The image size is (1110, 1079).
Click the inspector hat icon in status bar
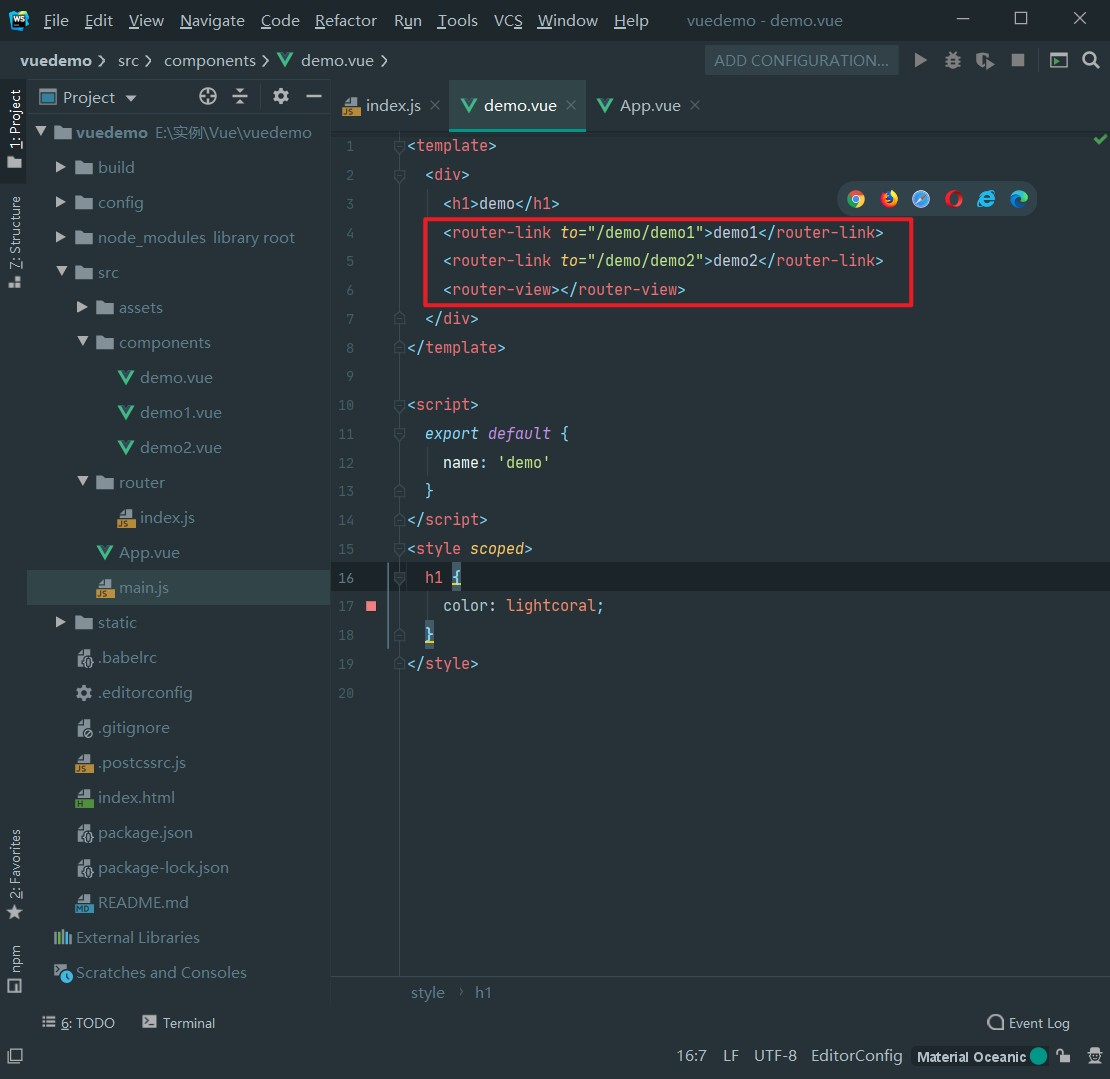click(x=1094, y=1056)
